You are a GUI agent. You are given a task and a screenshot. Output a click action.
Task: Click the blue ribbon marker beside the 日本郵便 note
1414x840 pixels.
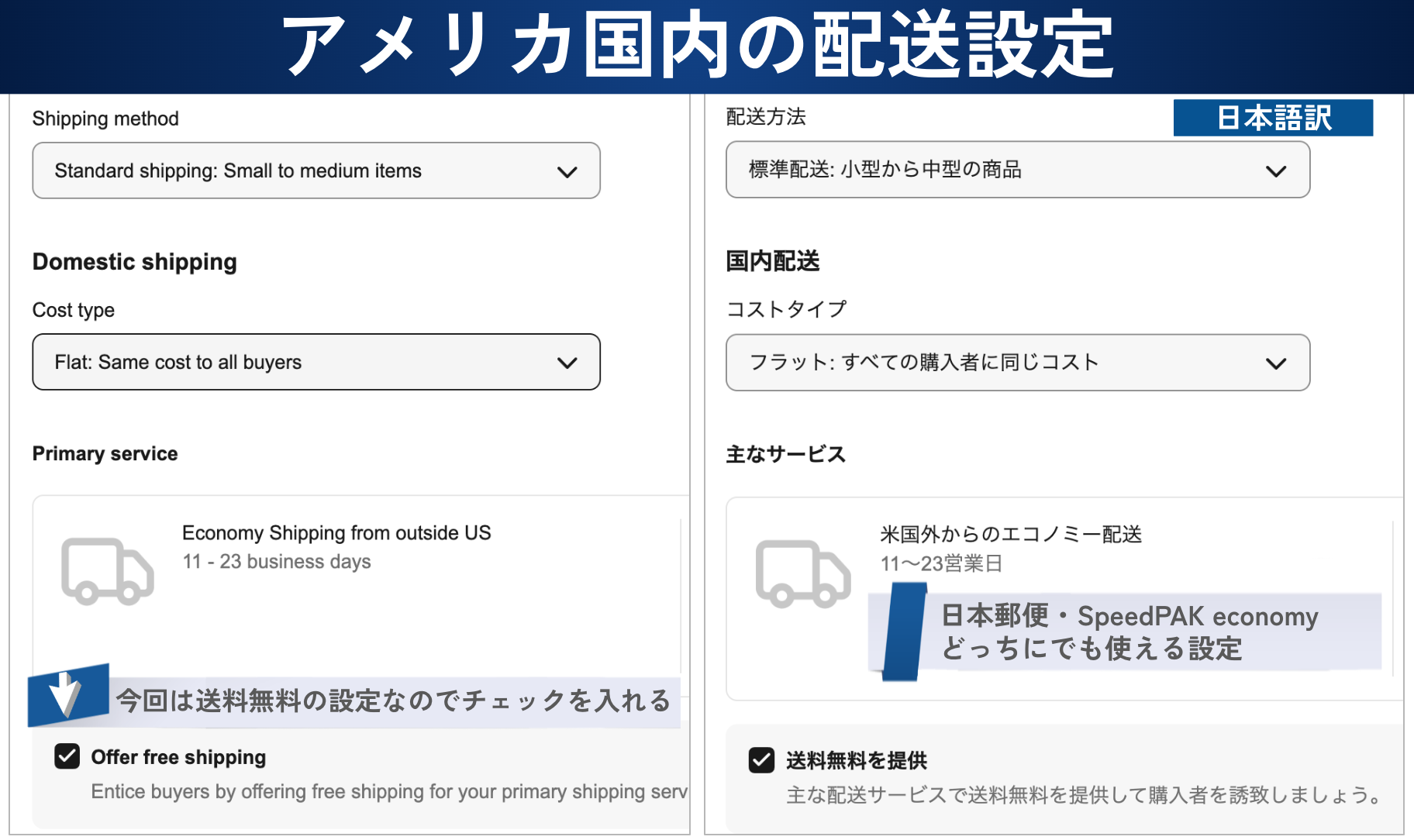click(903, 632)
